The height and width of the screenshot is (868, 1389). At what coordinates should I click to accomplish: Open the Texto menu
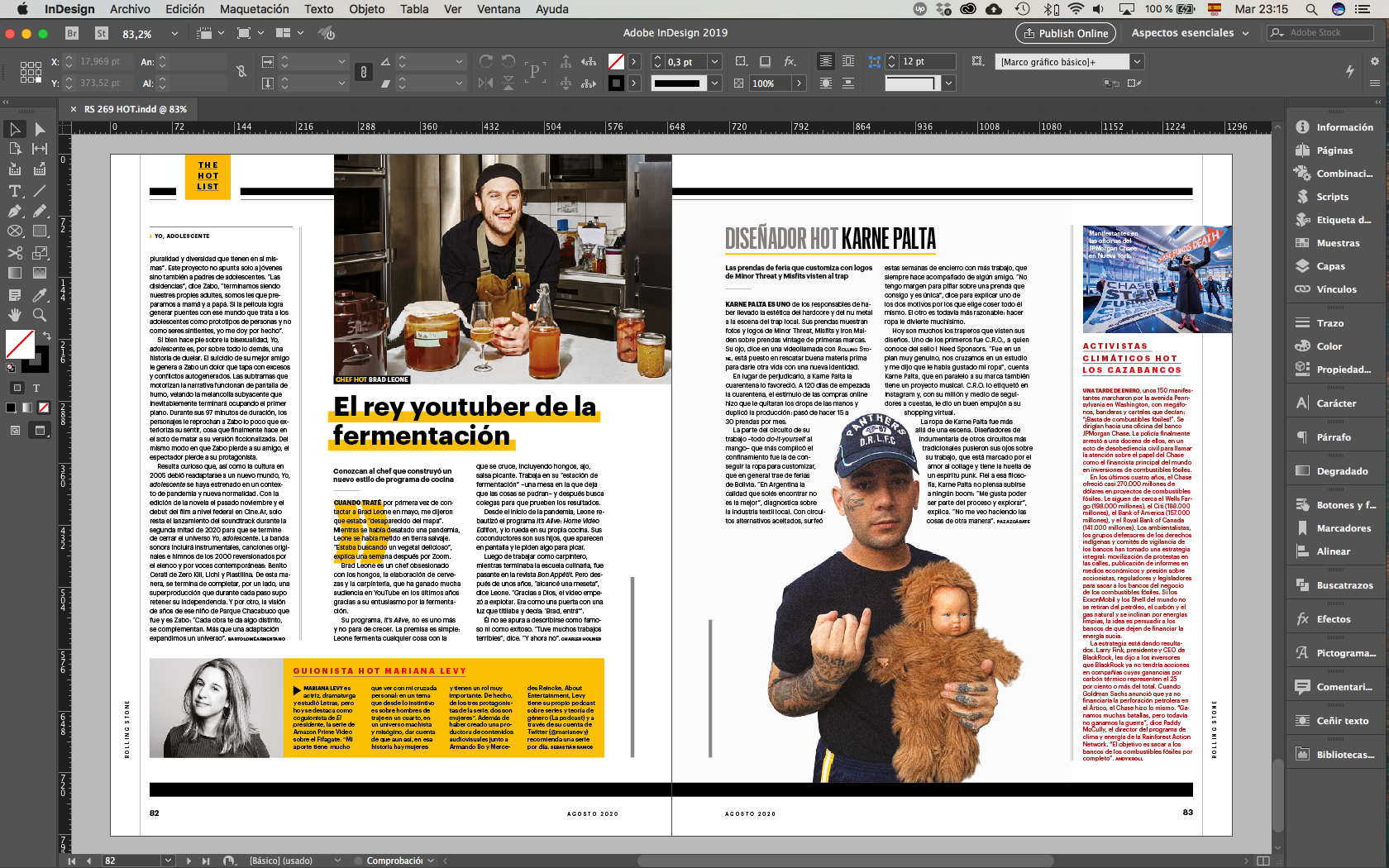click(318, 9)
